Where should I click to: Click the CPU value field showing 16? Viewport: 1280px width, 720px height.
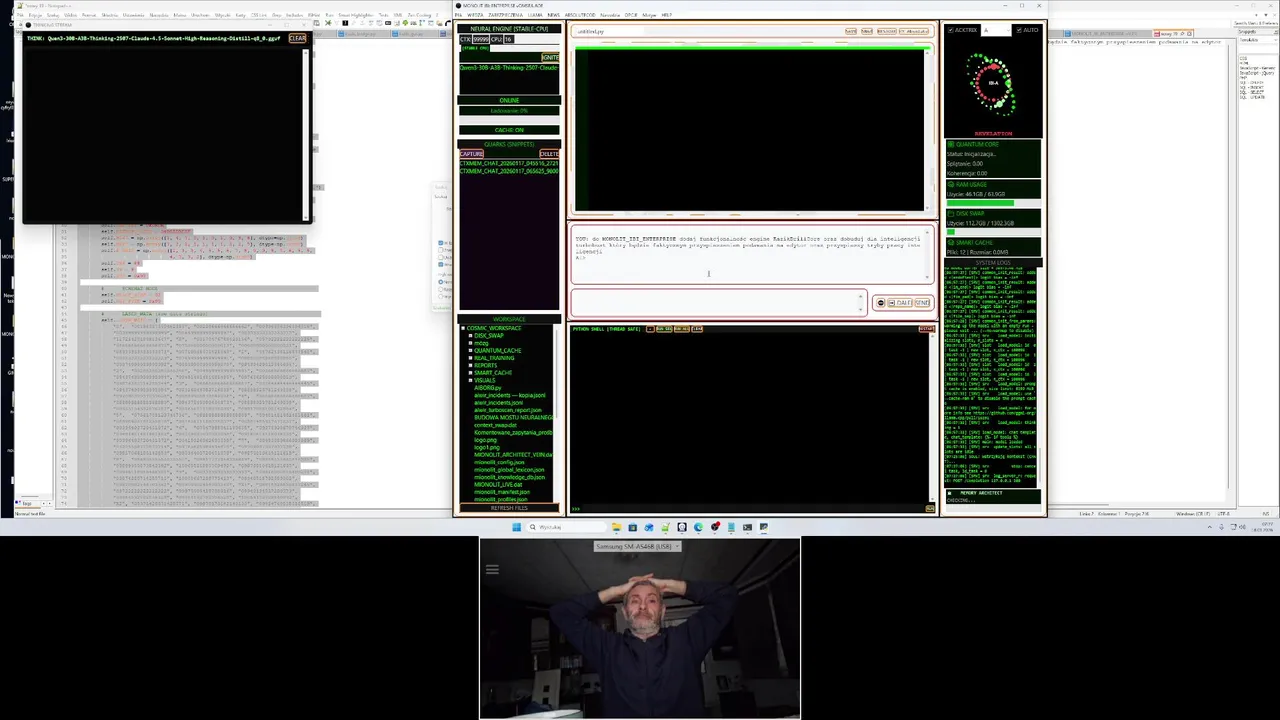coord(509,39)
